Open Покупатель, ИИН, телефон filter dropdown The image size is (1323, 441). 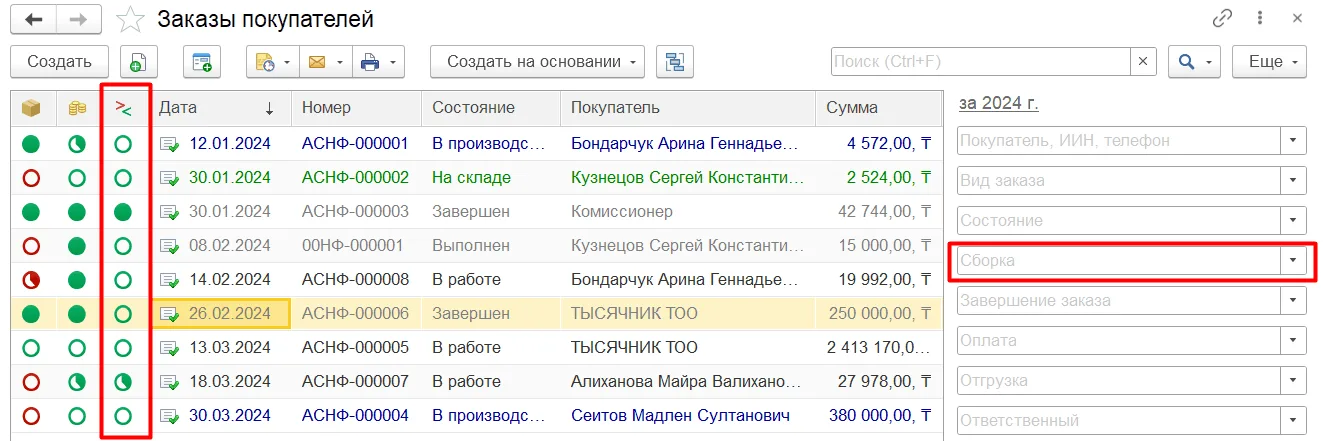pyautogui.click(x=1294, y=141)
